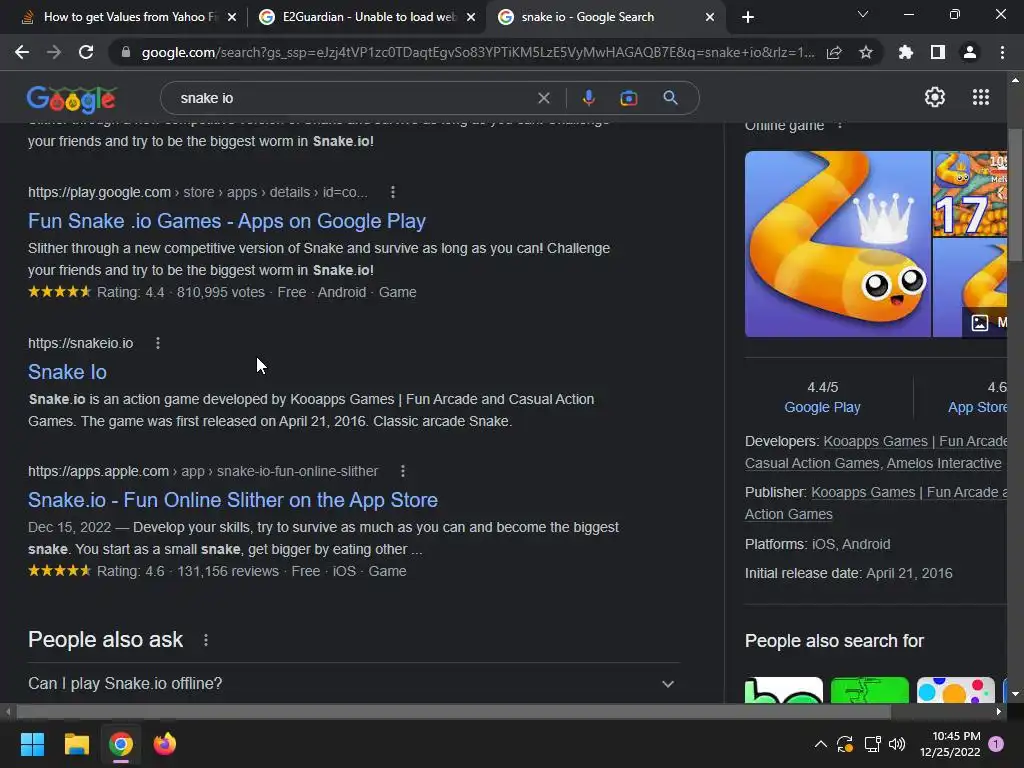Open the large Snake.io game image
This screenshot has height=768, width=1024.
(x=837, y=244)
